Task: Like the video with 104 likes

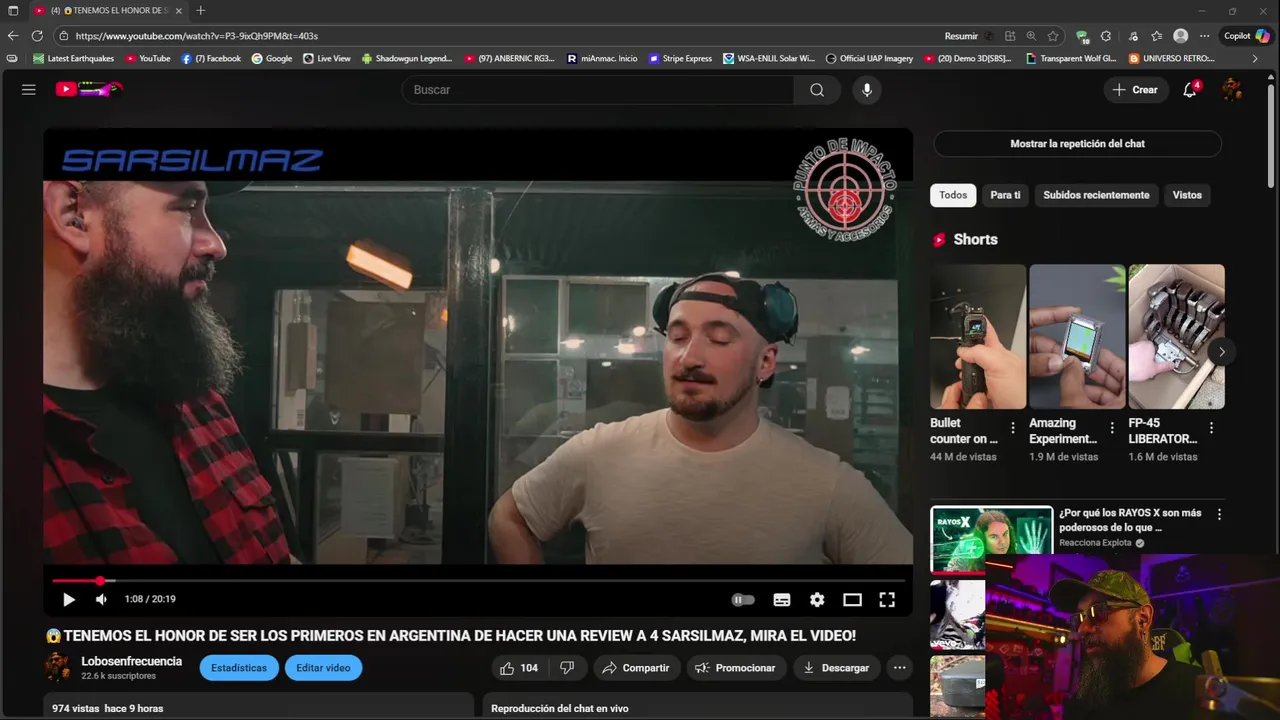Action: 519,668
